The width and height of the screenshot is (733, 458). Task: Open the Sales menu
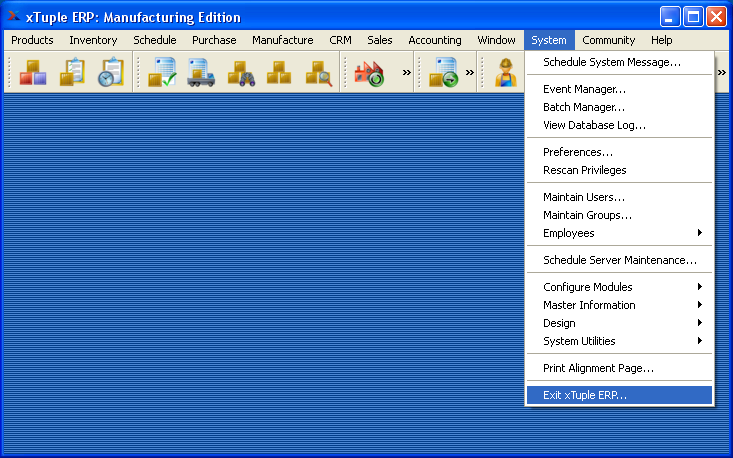(380, 40)
